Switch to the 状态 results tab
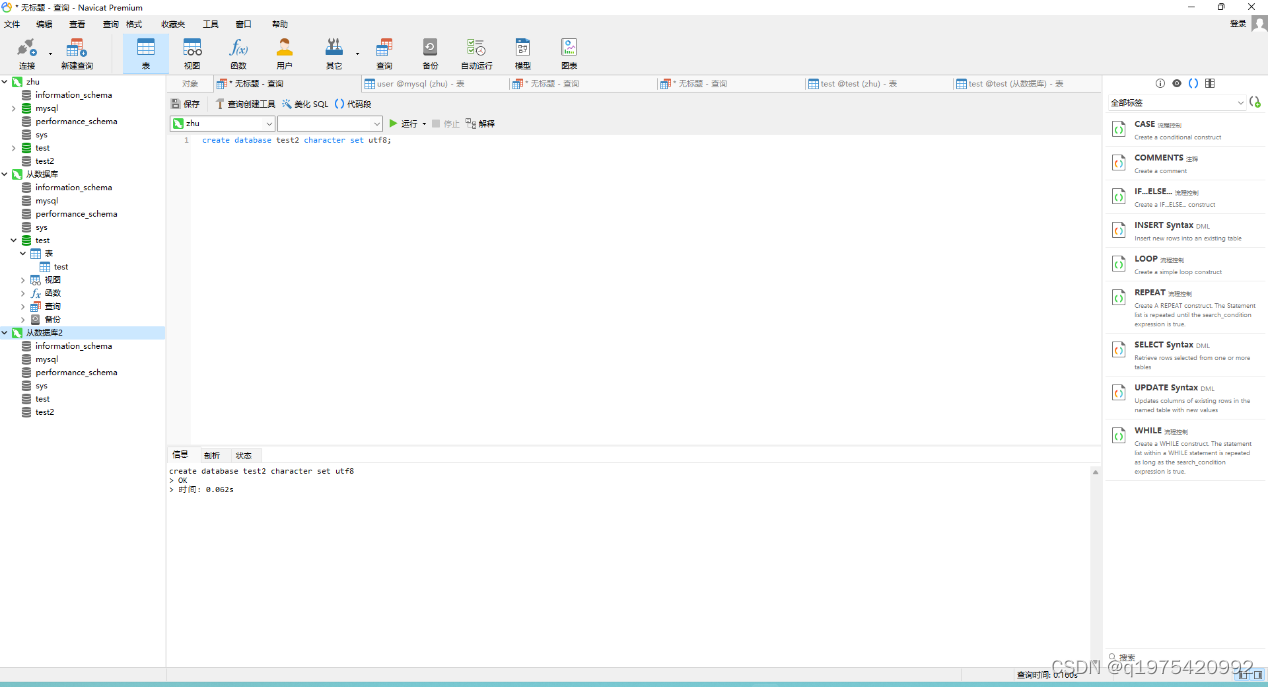 (243, 455)
